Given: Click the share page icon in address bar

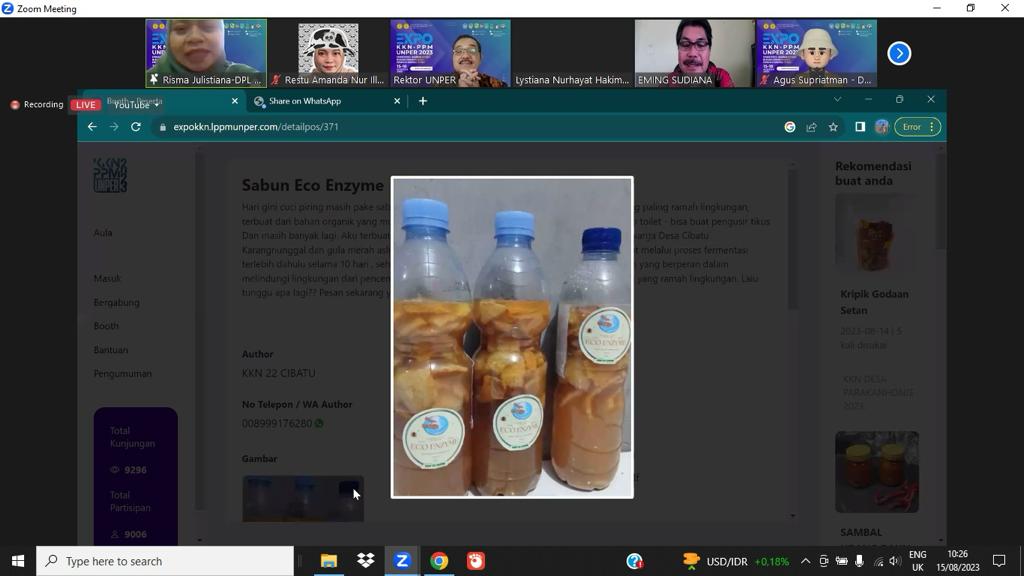Looking at the screenshot, I should point(811,127).
